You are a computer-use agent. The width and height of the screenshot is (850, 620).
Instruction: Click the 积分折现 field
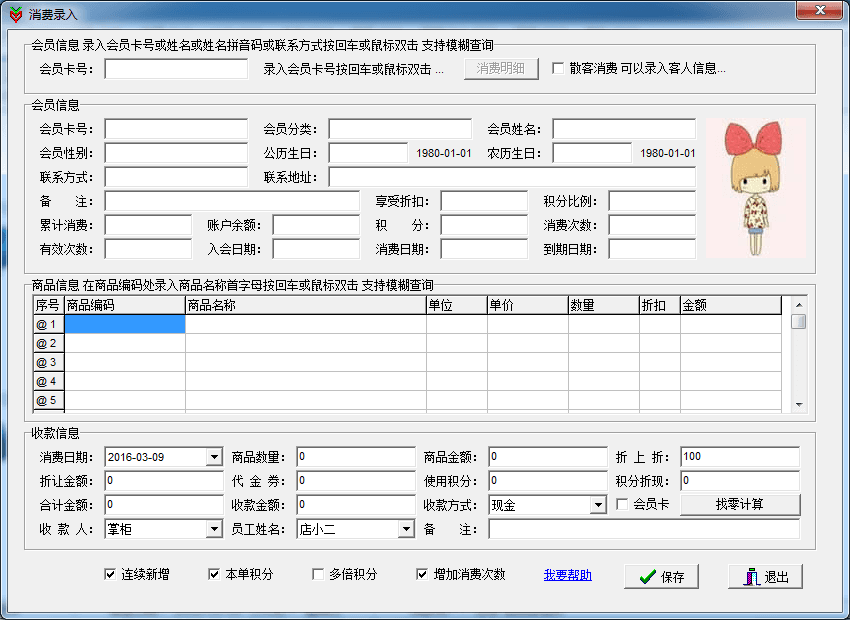(740, 481)
